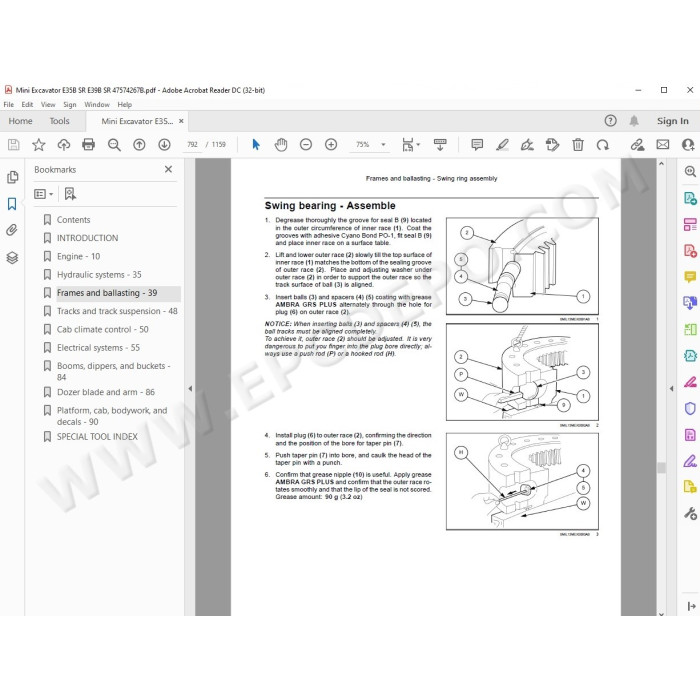
Task: Open Export PDF tool in right pane
Action: pos(690,198)
